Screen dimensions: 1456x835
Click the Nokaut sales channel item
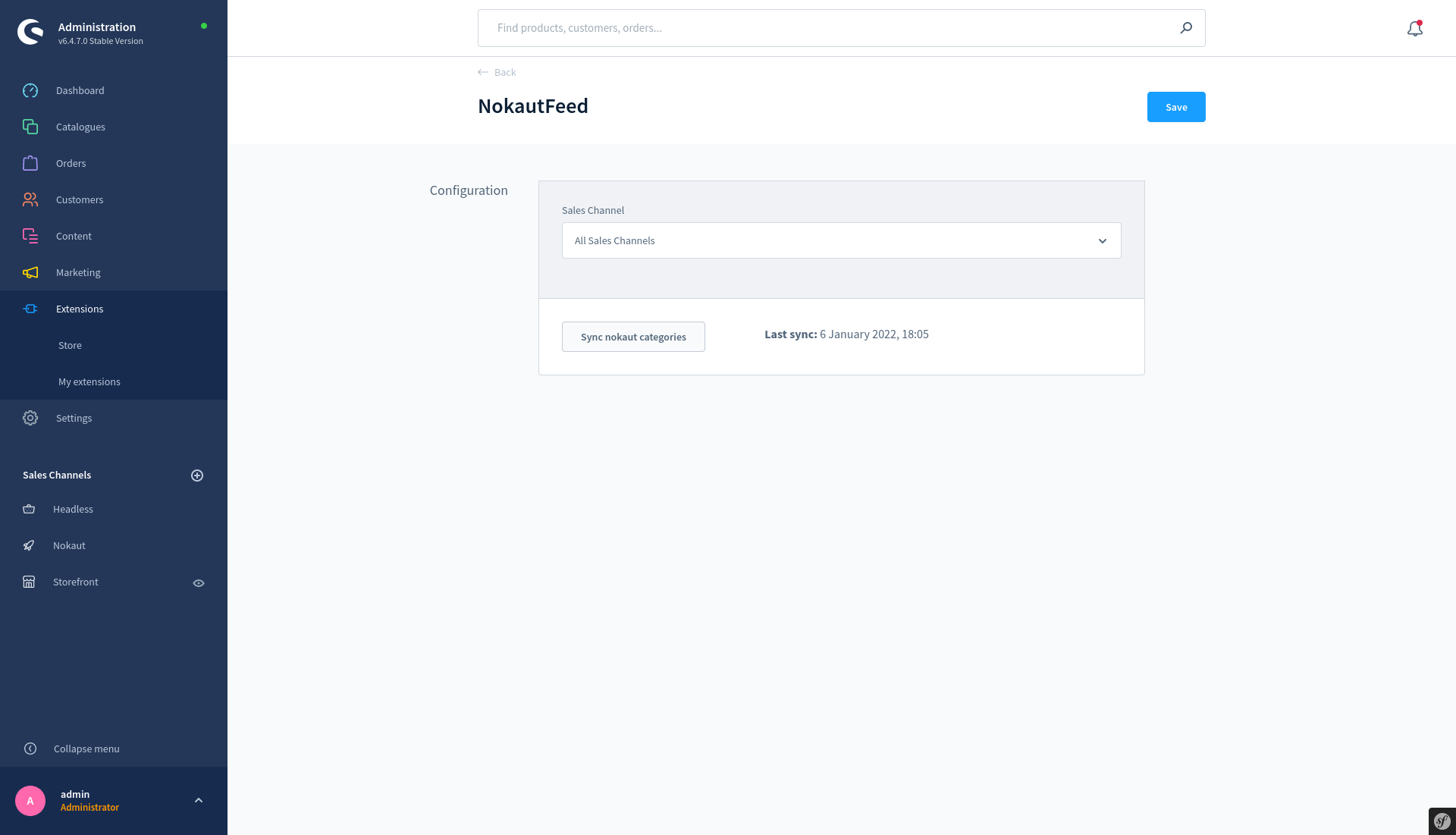[x=68, y=545]
